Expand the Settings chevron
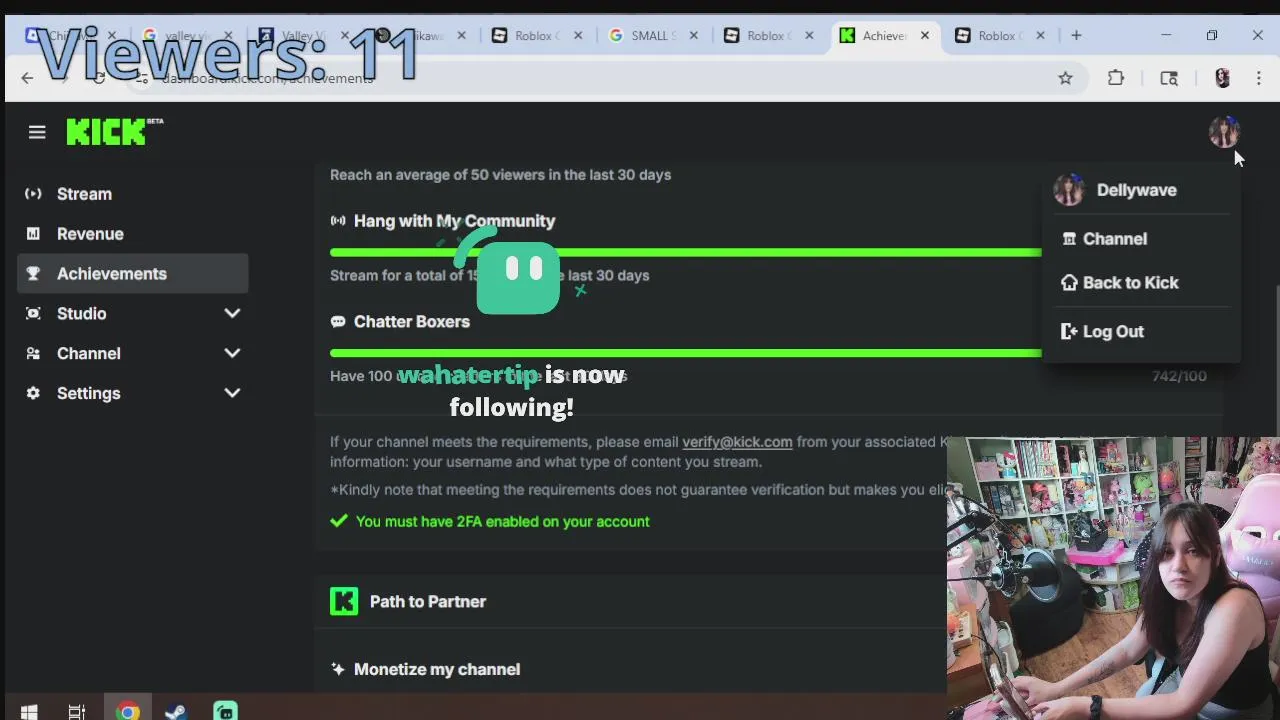The height and width of the screenshot is (720, 1280). (x=232, y=394)
